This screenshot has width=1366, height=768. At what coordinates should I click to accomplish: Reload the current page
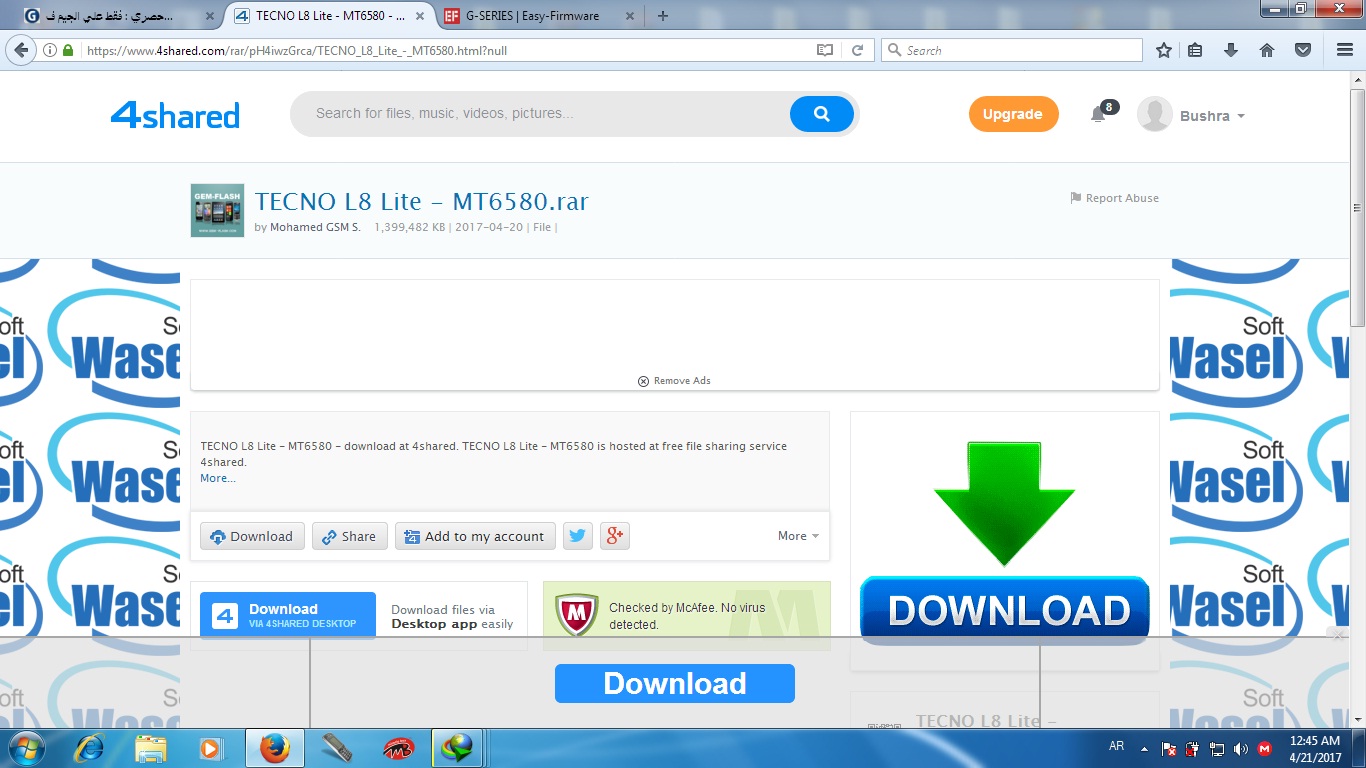click(857, 50)
